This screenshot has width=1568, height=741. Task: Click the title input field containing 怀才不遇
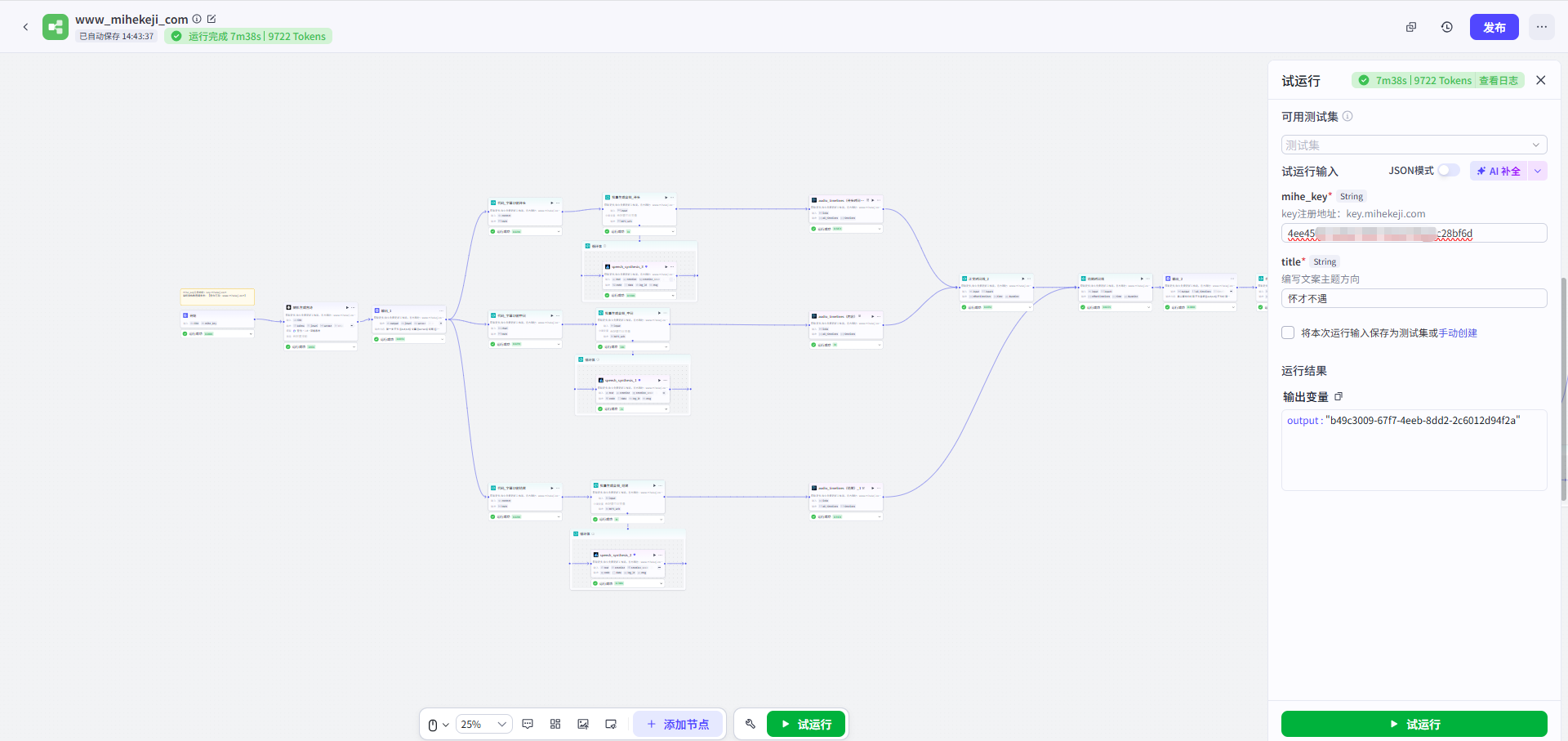tap(1414, 298)
